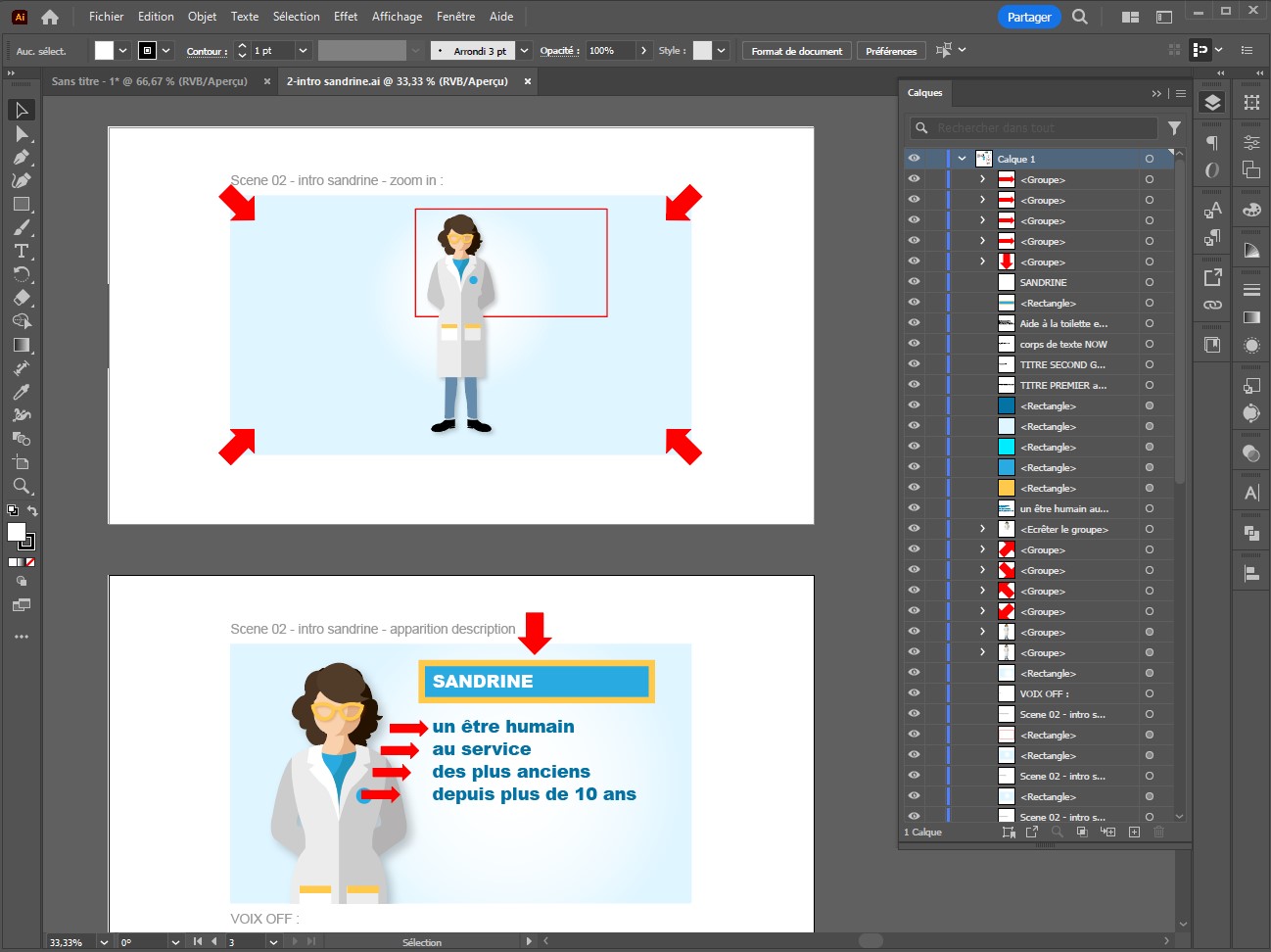Expand the Ecrêter le groupe item
This screenshot has width=1271, height=952.
(x=982, y=529)
